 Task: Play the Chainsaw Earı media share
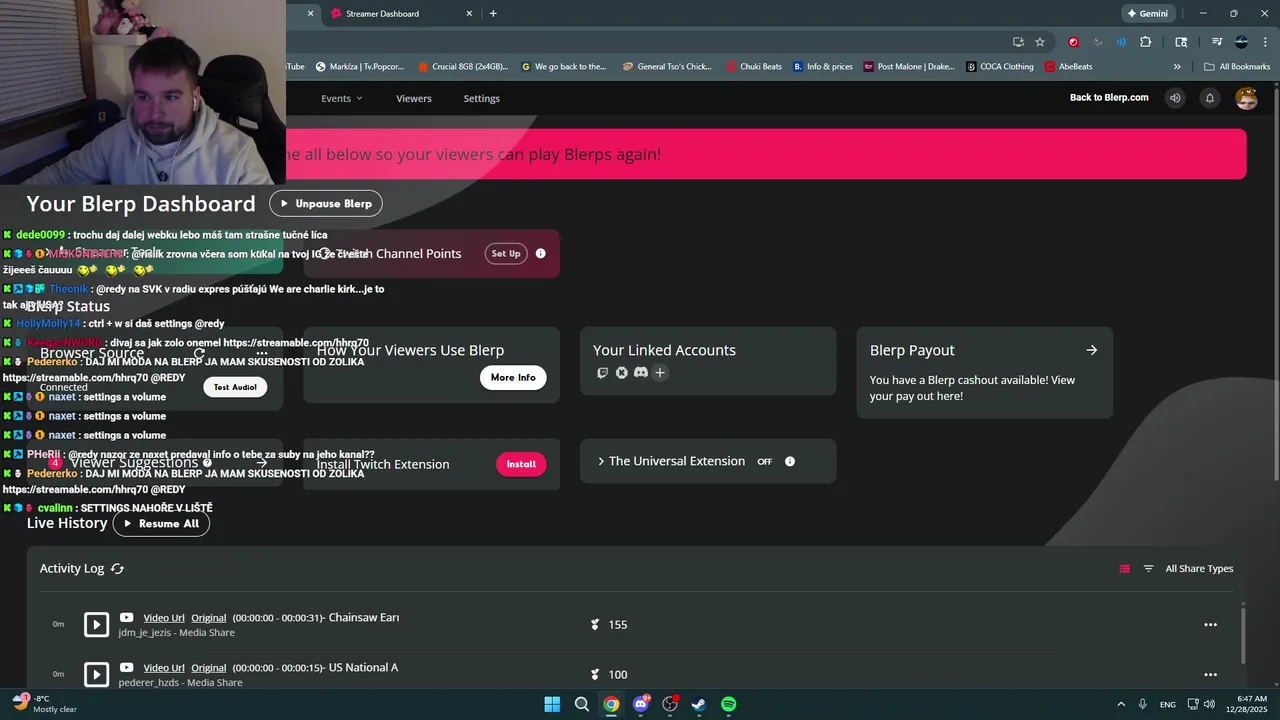click(x=96, y=625)
